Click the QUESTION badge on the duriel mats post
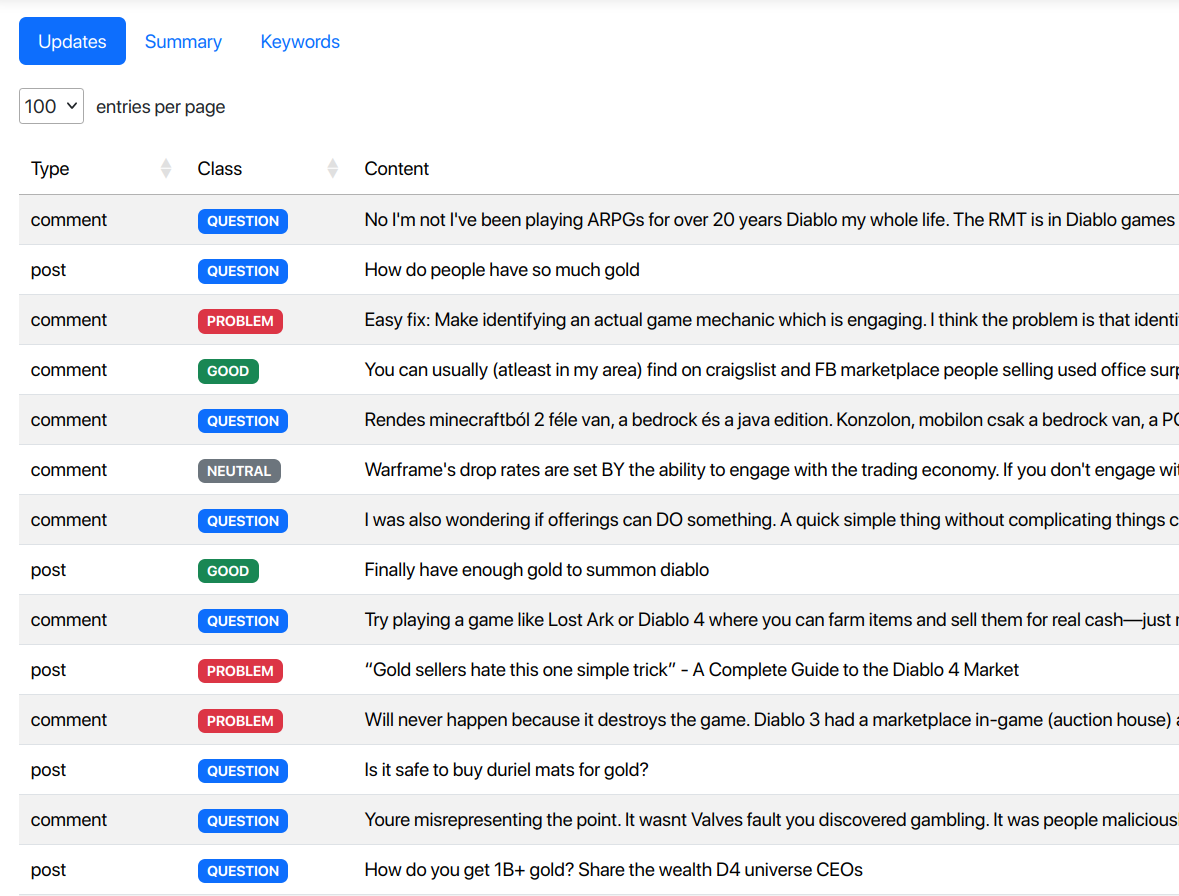The image size is (1179, 896). click(242, 770)
